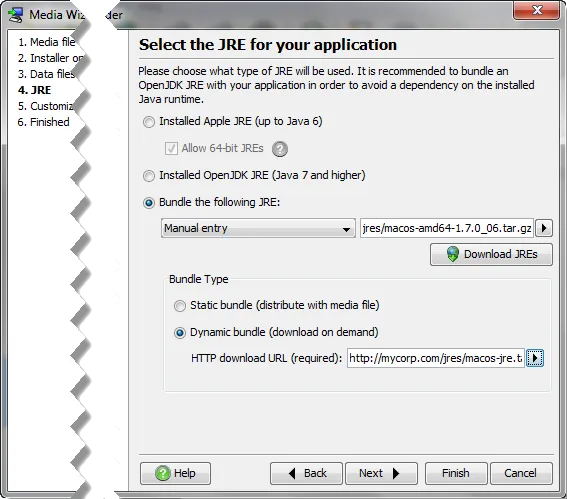Select step 4. JRE in sidebar

(x=35, y=90)
